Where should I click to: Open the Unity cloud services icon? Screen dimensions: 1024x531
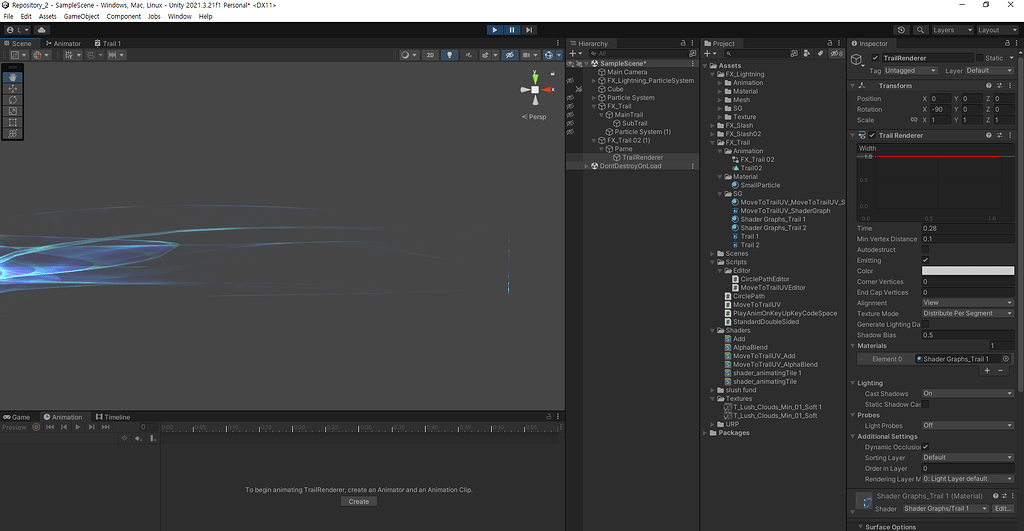(x=42, y=30)
